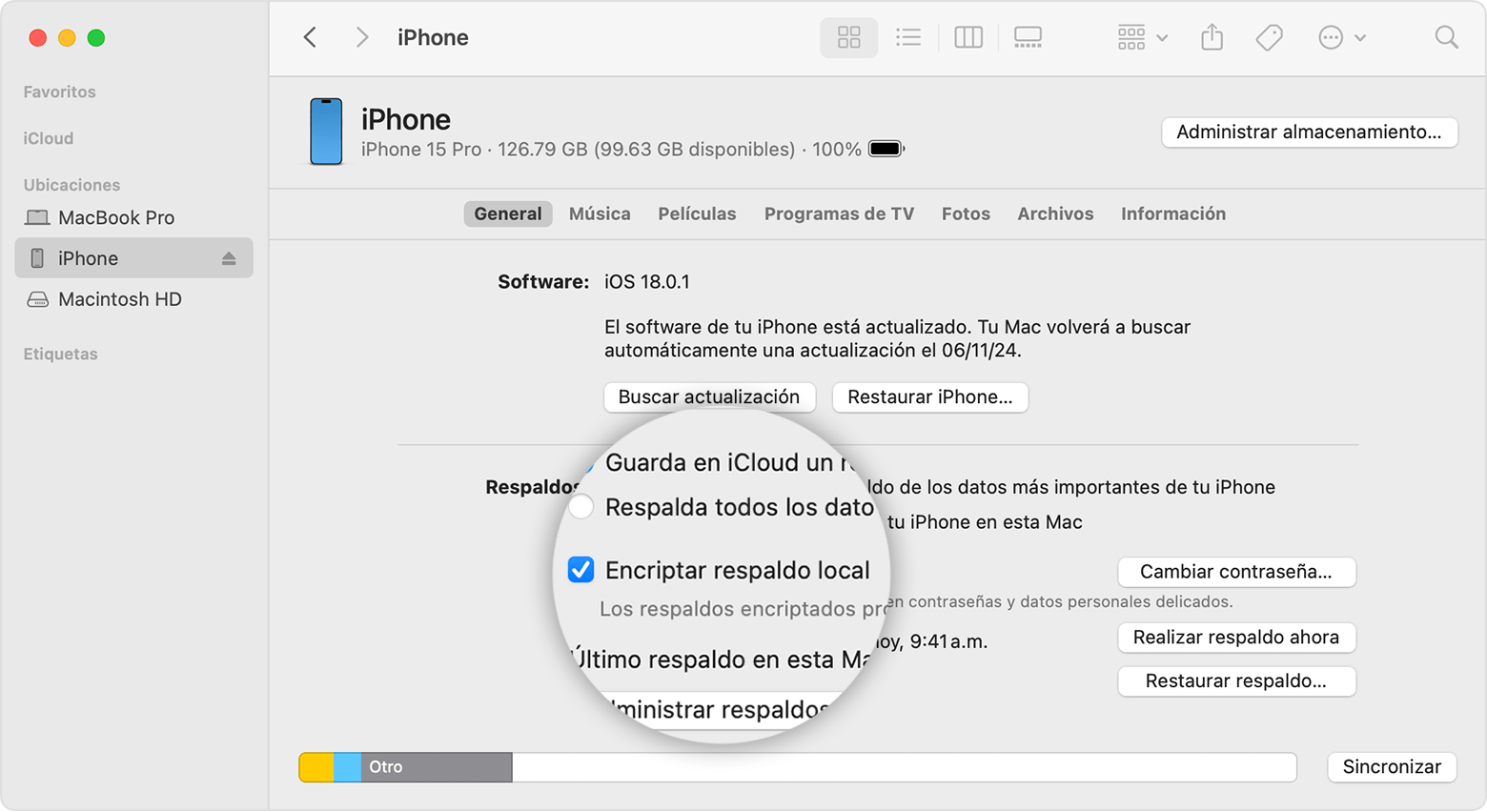Viewport: 1487px width, 812px height.
Task: Select MacBook Pro in the sidebar
Action: [134, 217]
